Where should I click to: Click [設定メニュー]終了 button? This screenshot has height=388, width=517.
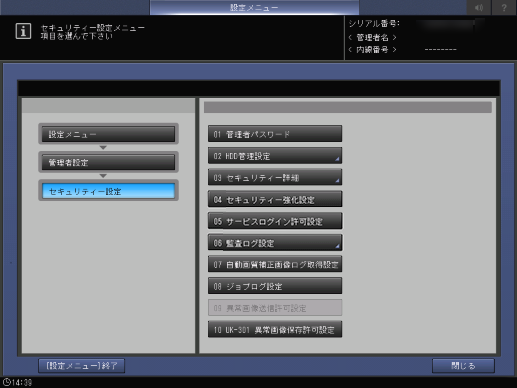82,366
